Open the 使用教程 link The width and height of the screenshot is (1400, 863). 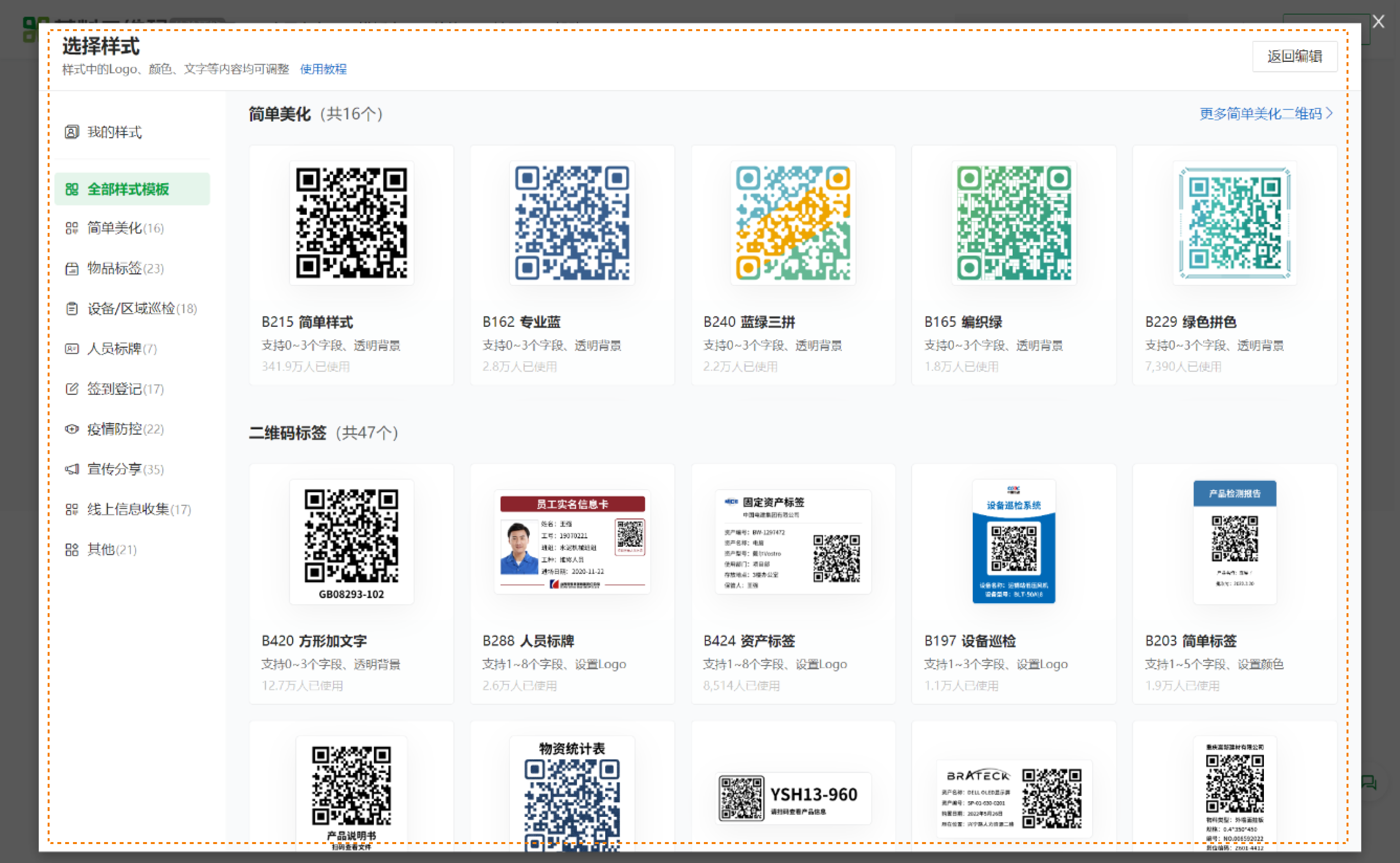tap(323, 69)
